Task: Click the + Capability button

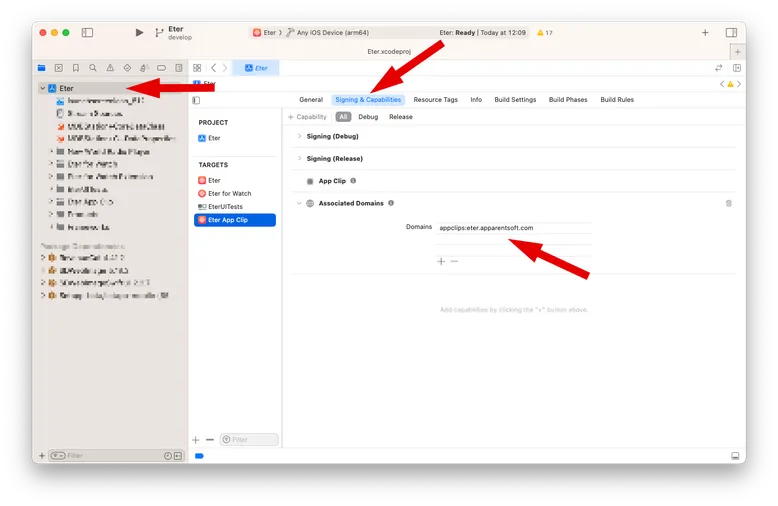Action: pyautogui.click(x=307, y=117)
